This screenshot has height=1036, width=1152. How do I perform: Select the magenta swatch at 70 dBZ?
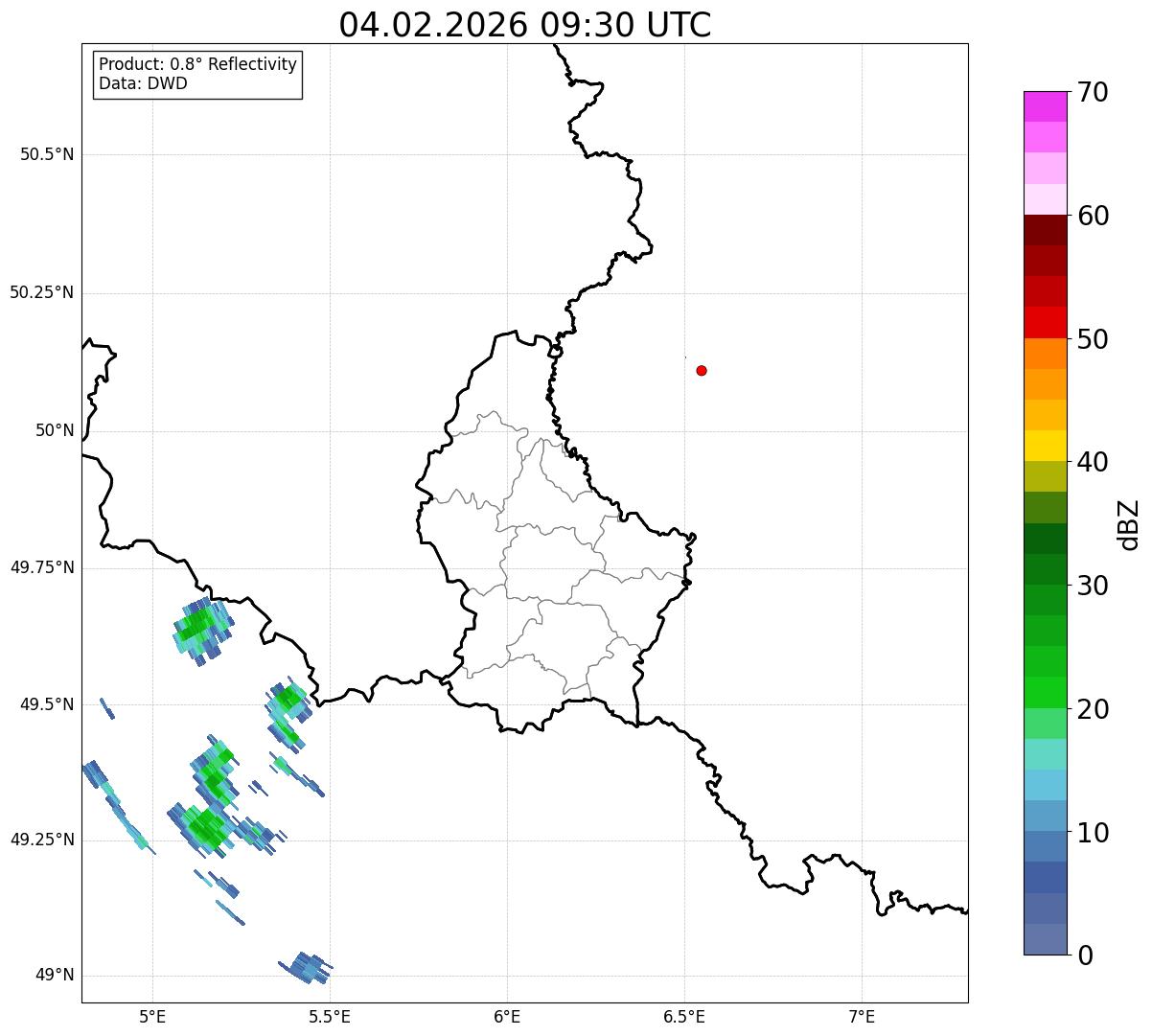pyautogui.click(x=1045, y=106)
